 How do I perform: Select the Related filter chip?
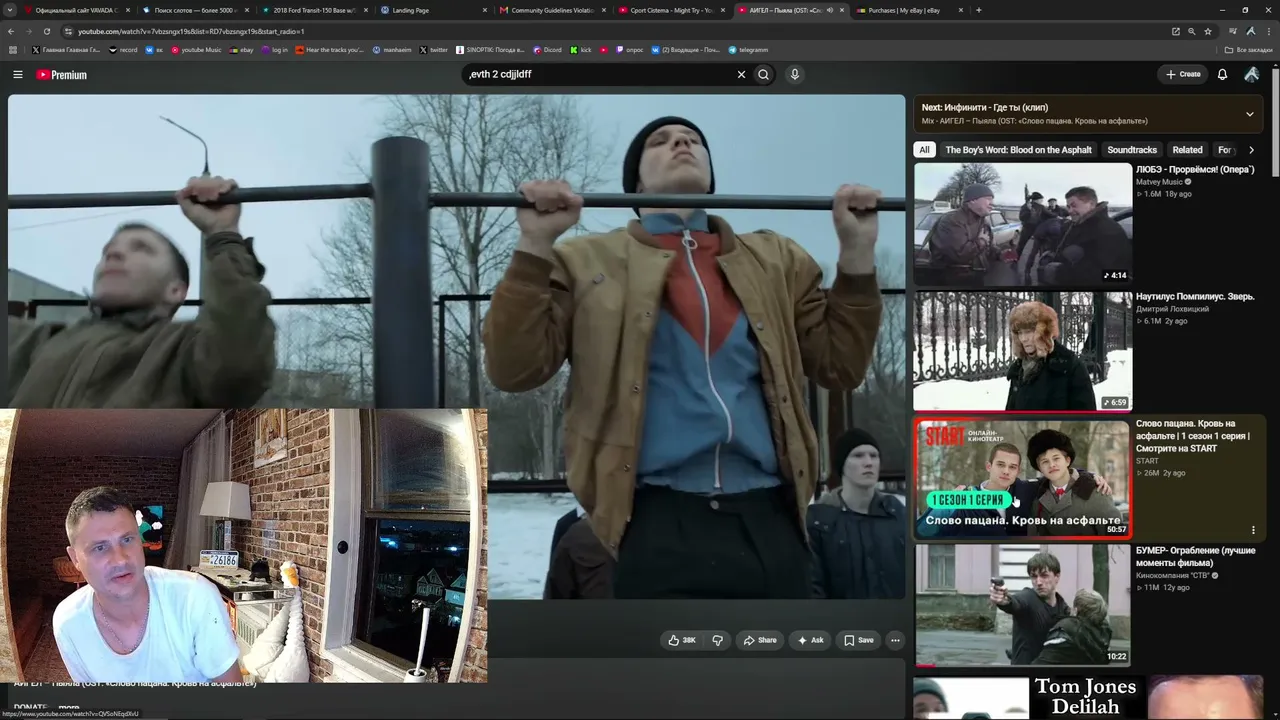click(x=1187, y=150)
